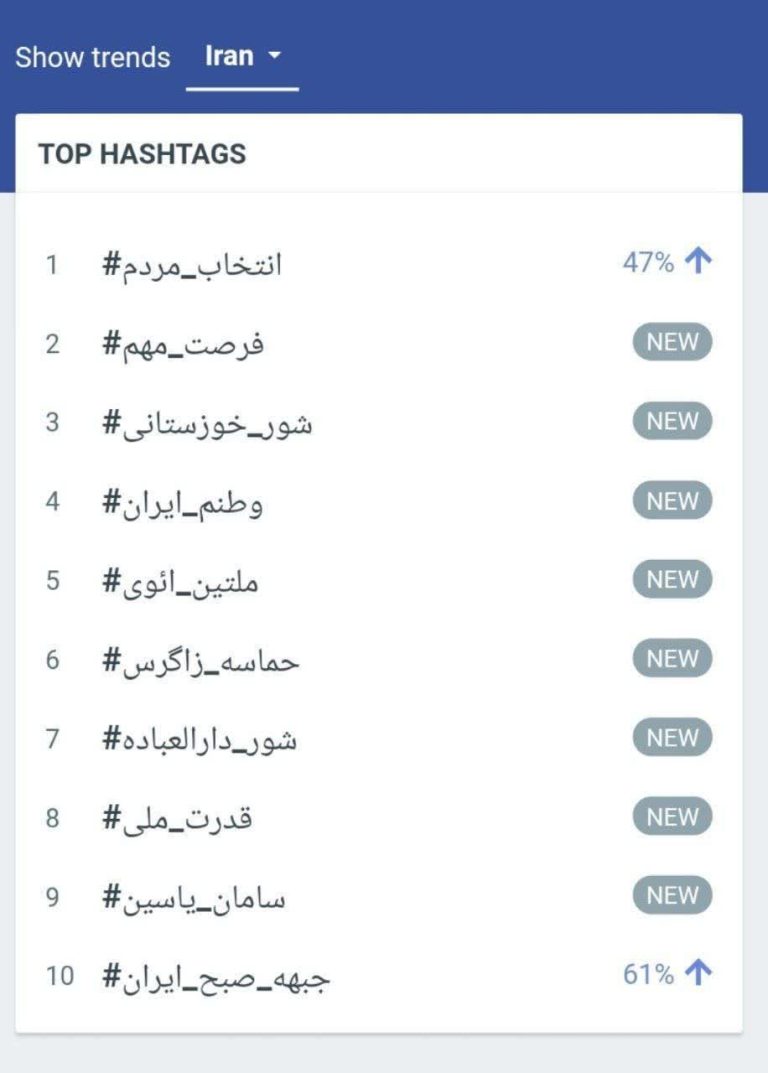Click the NEW badge on rank 2
The width and height of the screenshot is (768, 1073).
[x=672, y=343]
